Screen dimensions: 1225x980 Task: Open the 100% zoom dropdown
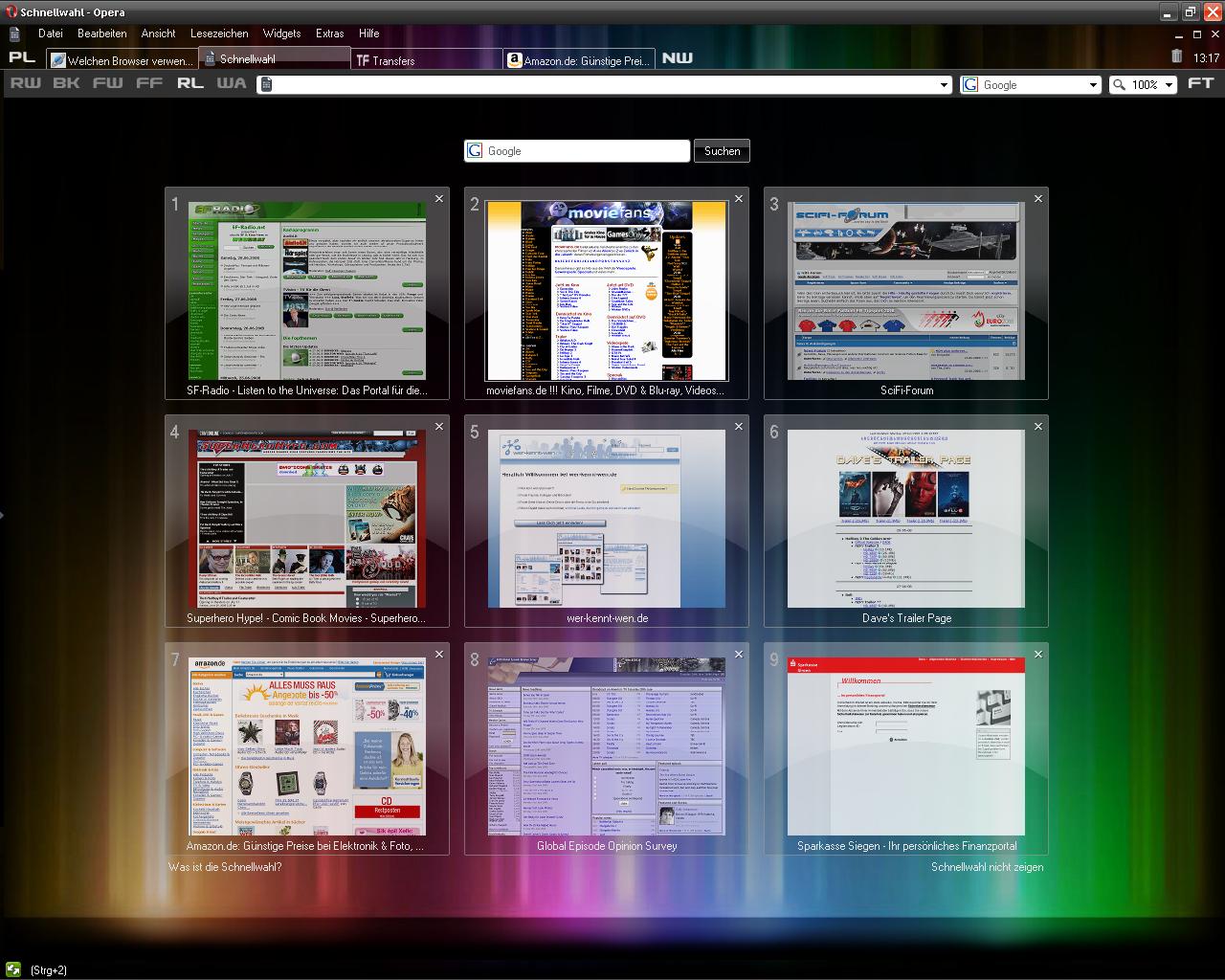[1169, 85]
